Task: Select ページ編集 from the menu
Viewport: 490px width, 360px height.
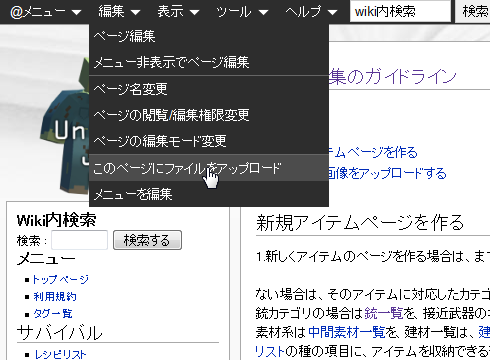Action: coord(209,36)
